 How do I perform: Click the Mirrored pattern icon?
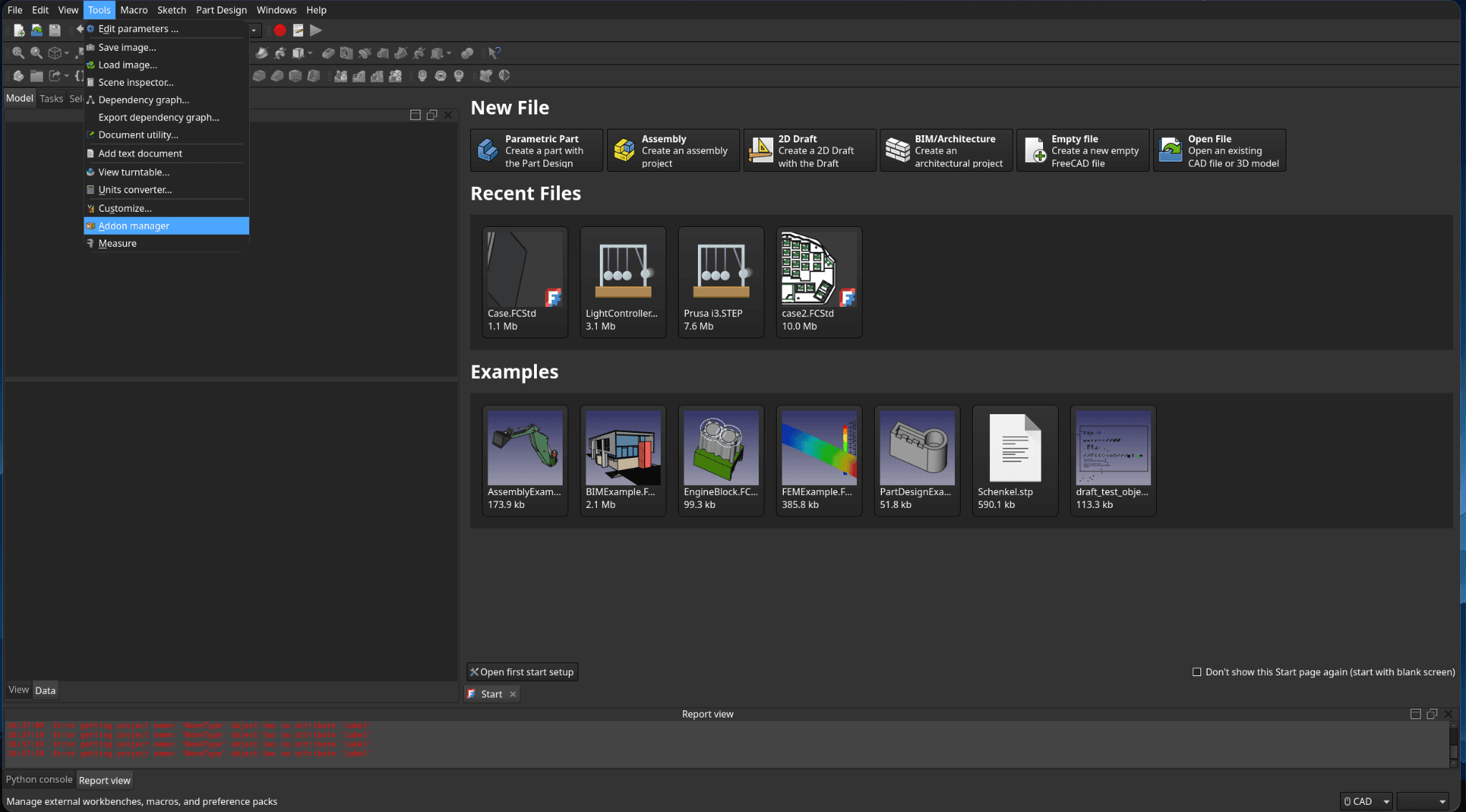click(341, 76)
